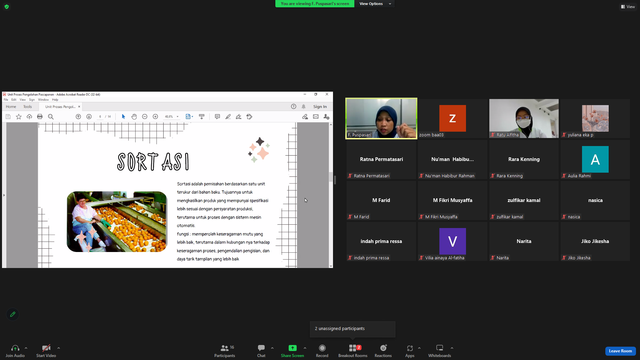The height and width of the screenshot is (360, 640).
Task: Open the View menu in Acrobat
Action: pyautogui.click(x=23, y=100)
